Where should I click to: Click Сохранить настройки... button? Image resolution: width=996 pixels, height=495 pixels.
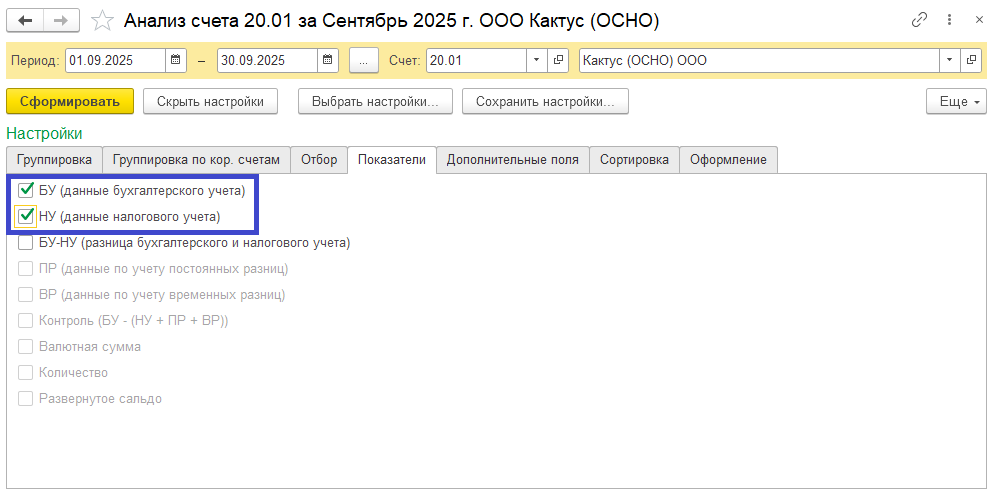546,101
